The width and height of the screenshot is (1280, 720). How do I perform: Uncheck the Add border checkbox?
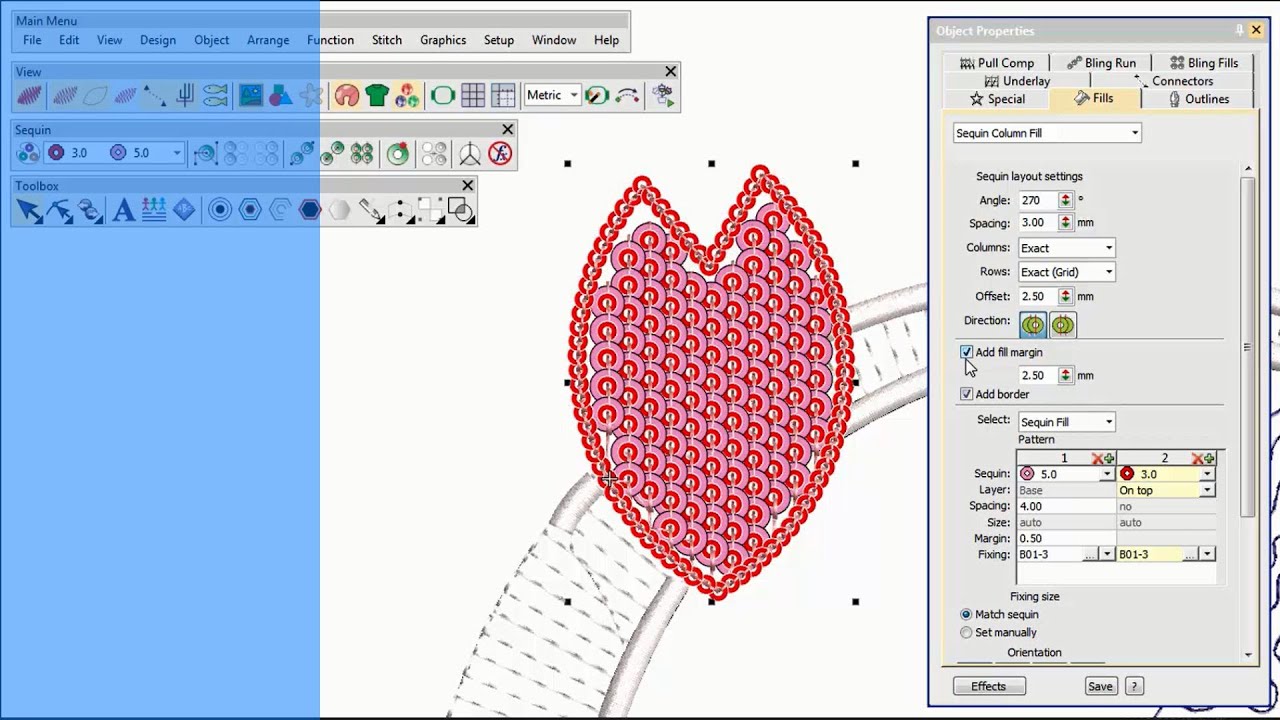[x=966, y=394]
